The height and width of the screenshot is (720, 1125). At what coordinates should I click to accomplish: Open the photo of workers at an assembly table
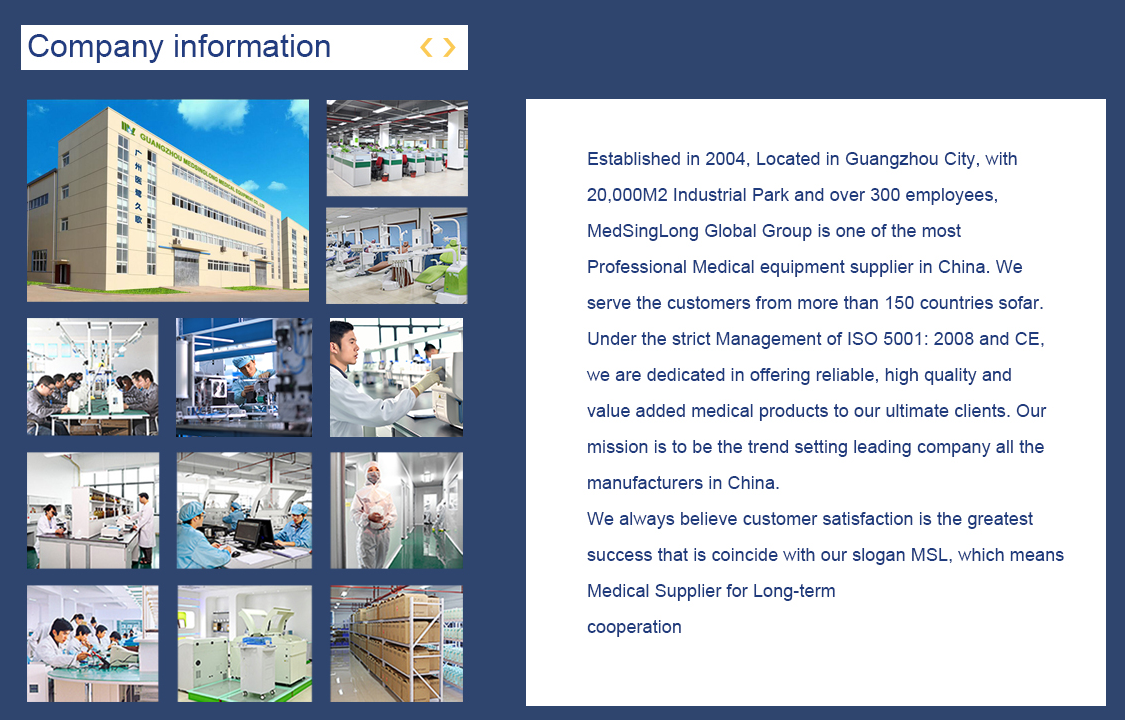93,377
